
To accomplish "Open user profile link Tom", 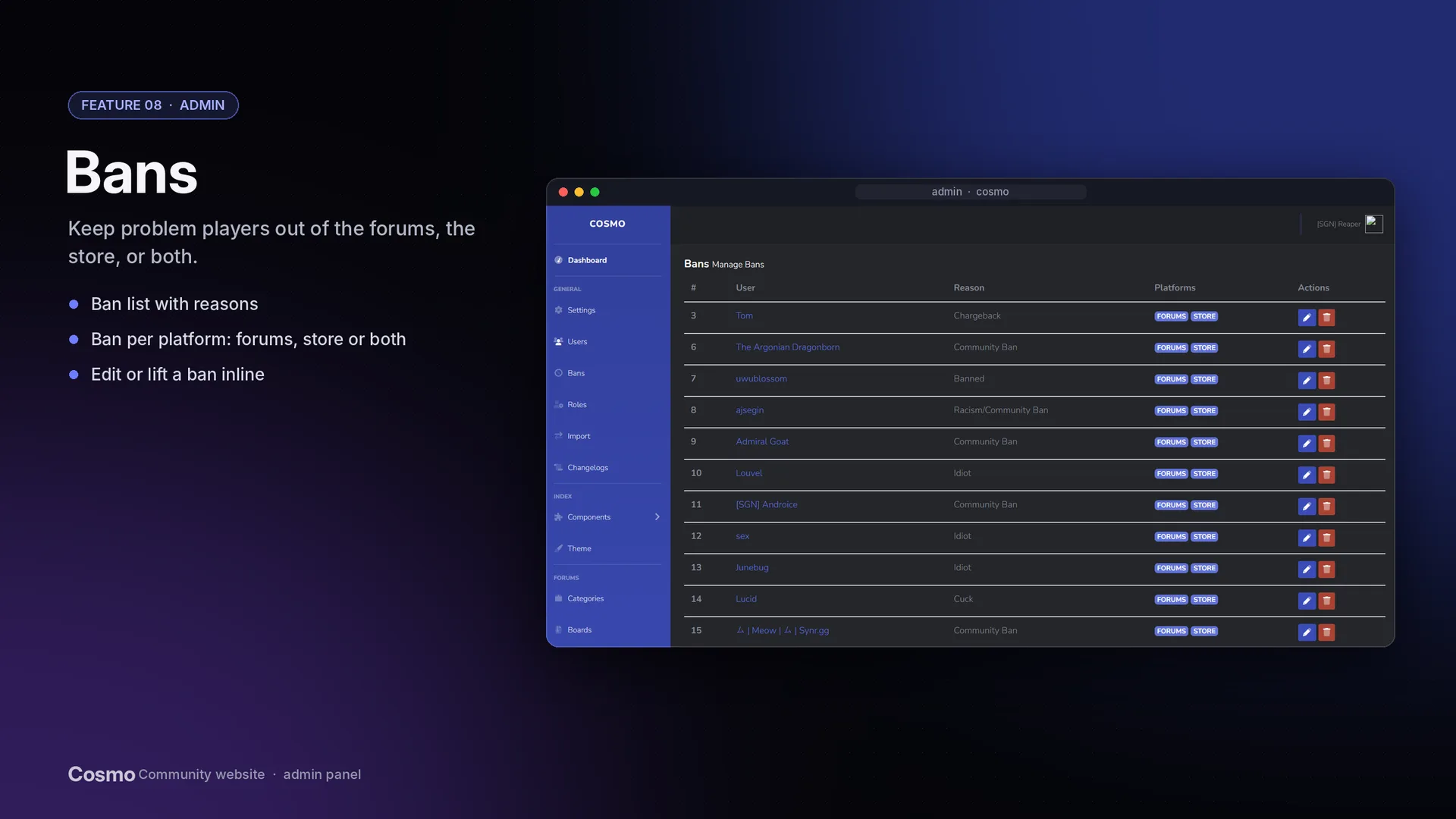I will coord(744,315).
